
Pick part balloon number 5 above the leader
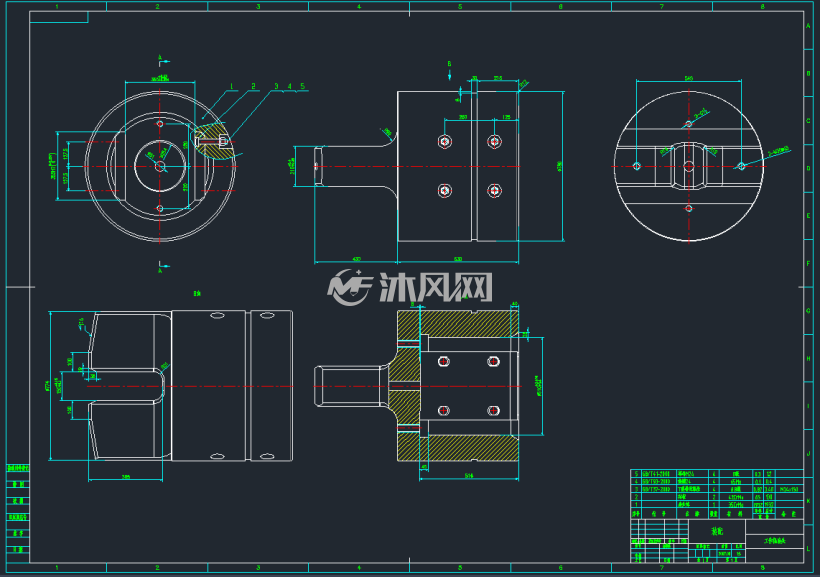point(302,86)
